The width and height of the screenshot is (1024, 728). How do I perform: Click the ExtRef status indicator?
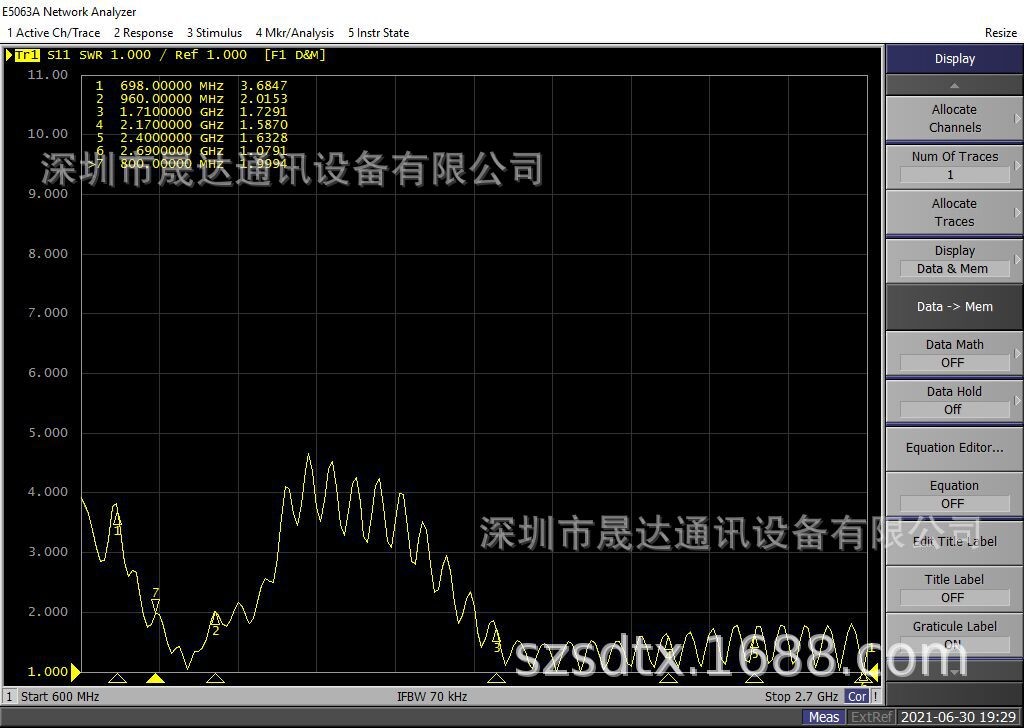871,717
